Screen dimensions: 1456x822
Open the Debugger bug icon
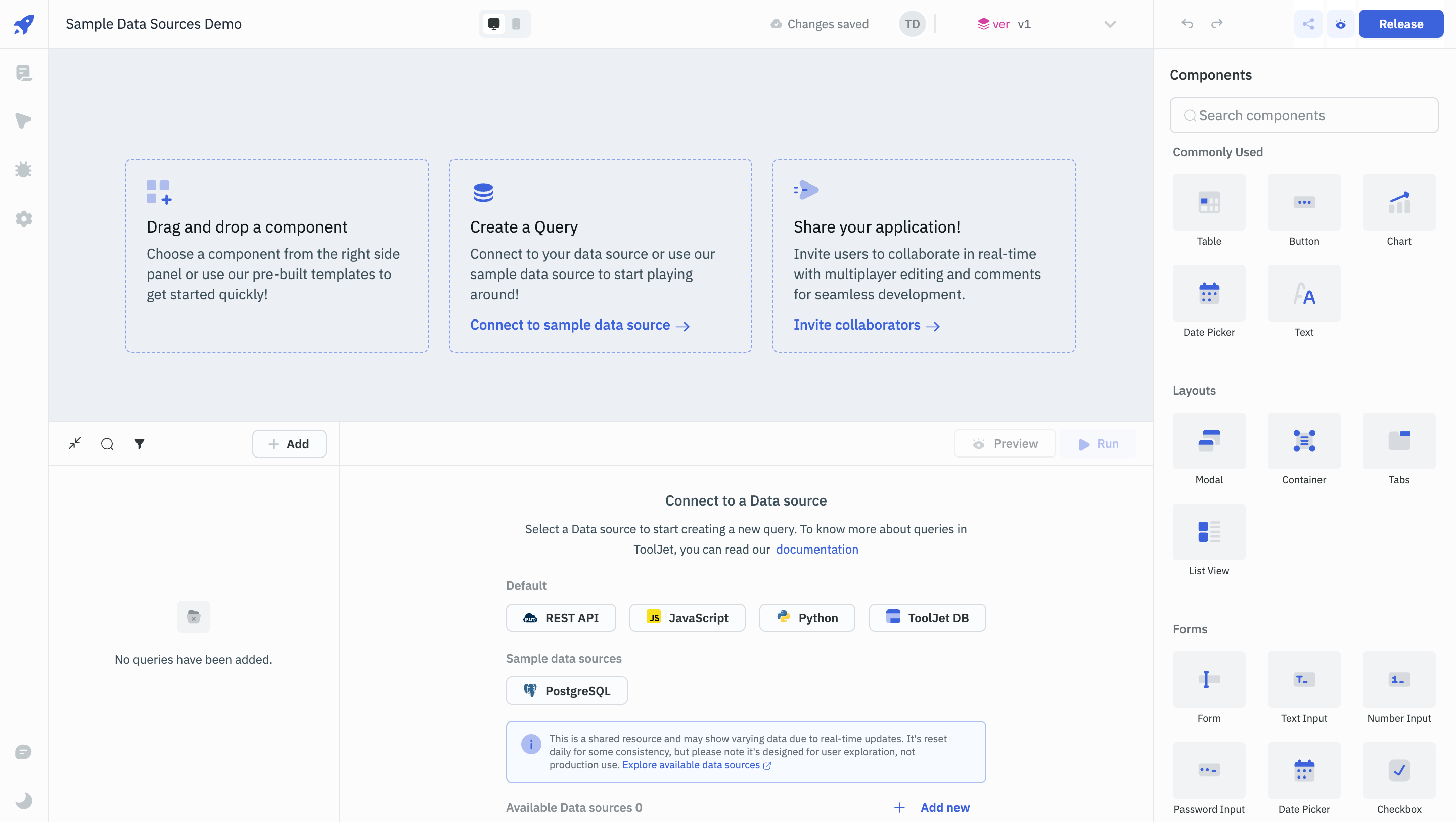tap(24, 169)
